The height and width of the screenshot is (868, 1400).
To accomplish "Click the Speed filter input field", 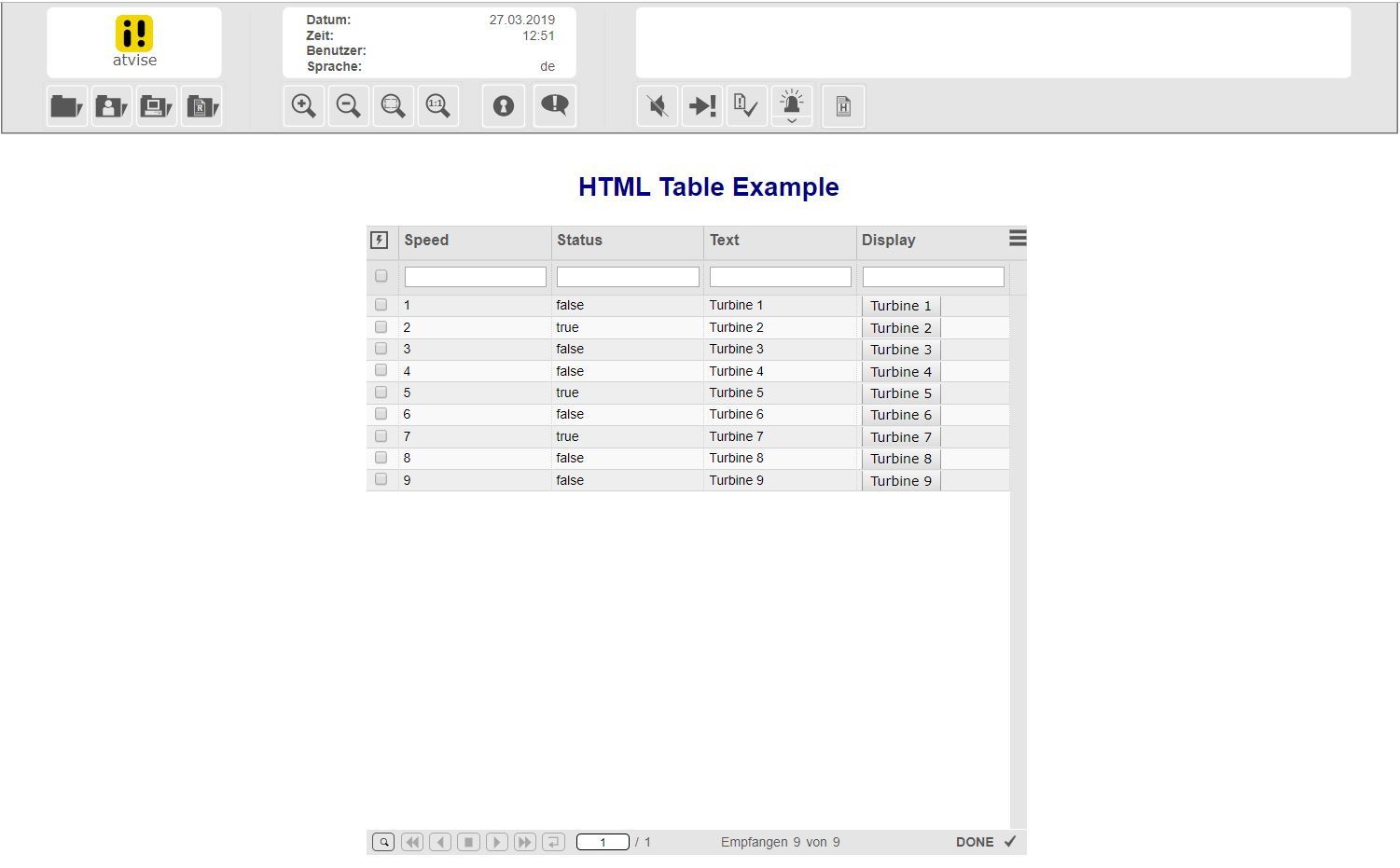I will tap(476, 277).
